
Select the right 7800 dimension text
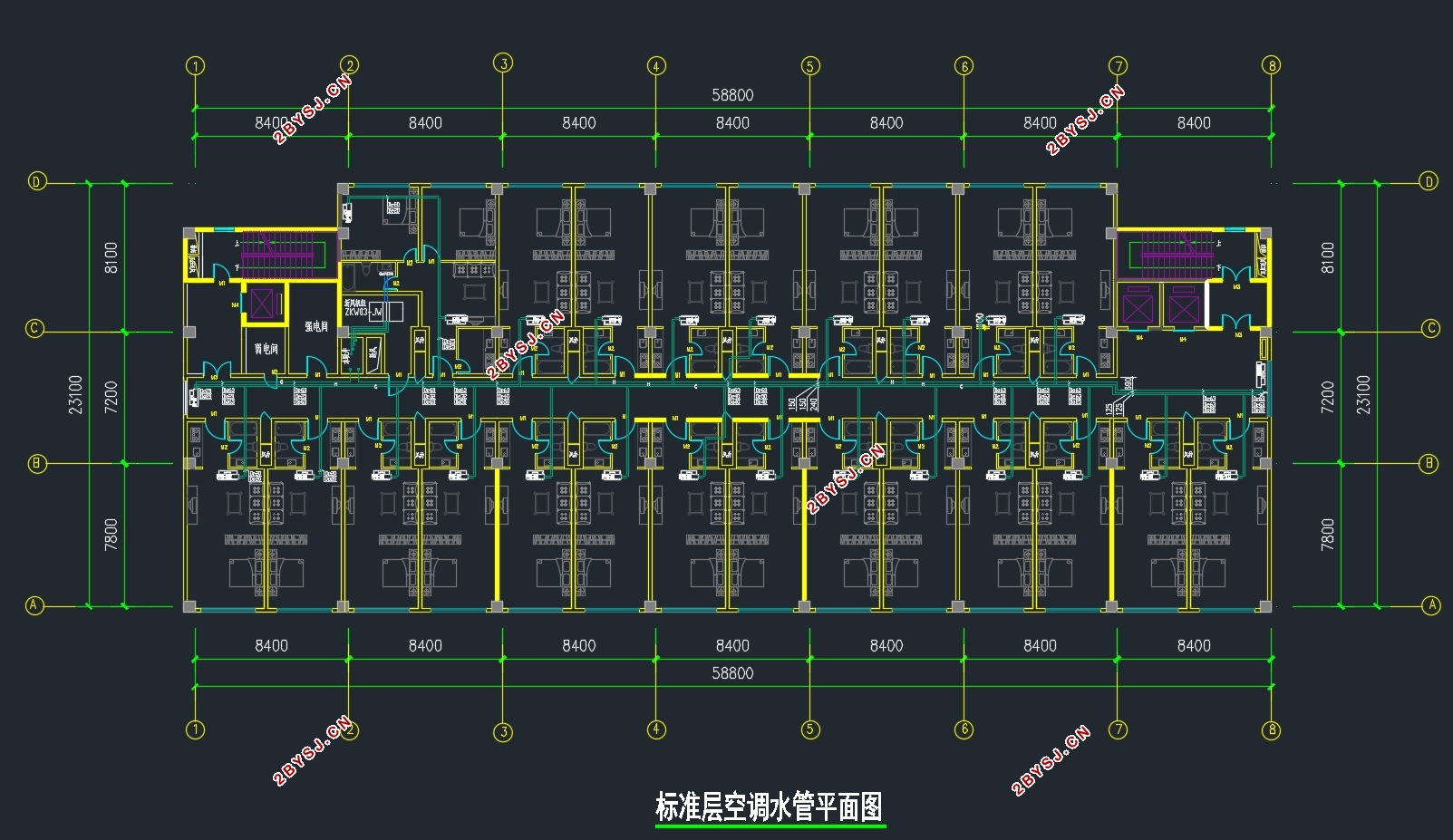pos(1328,535)
